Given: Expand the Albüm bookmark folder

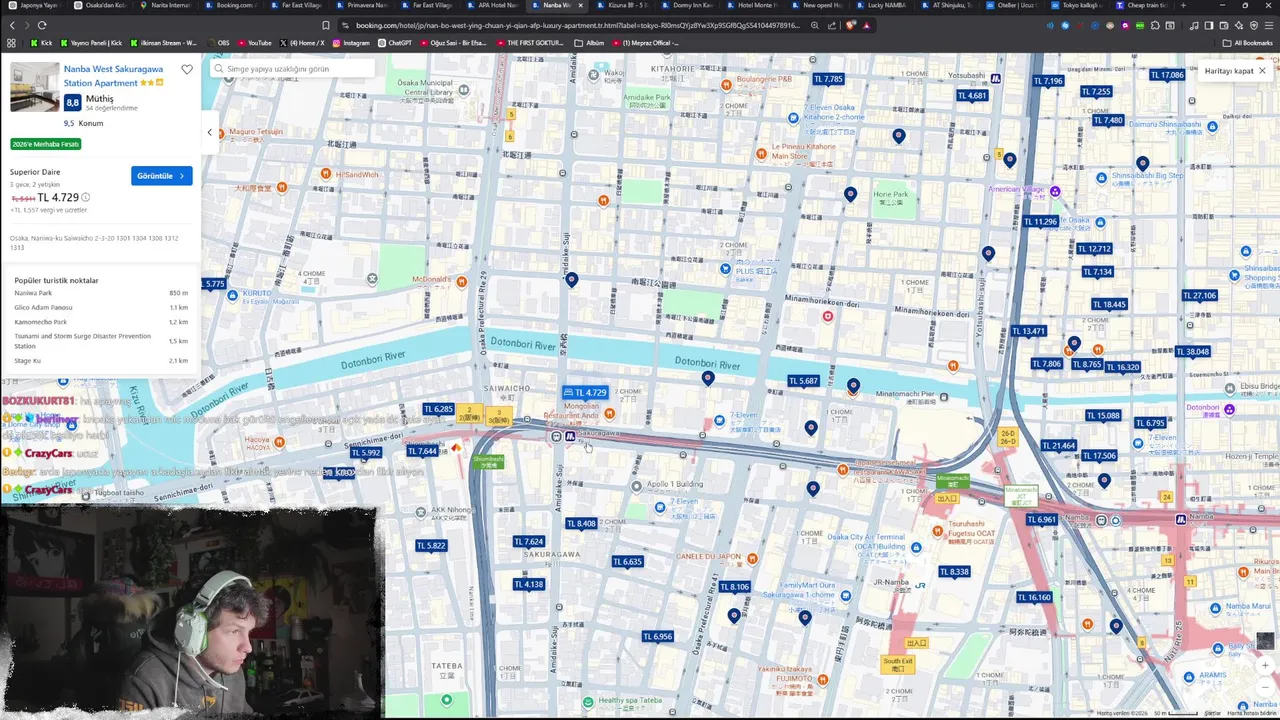Looking at the screenshot, I should point(590,43).
